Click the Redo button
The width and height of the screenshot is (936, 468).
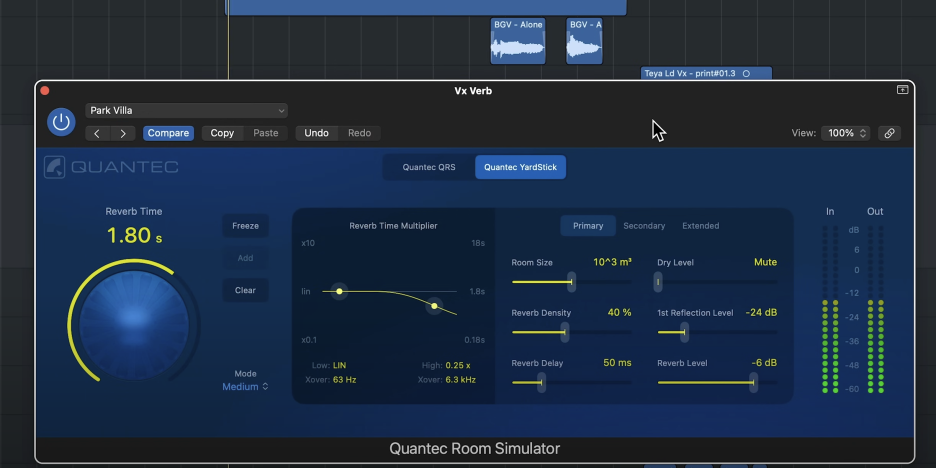point(359,133)
